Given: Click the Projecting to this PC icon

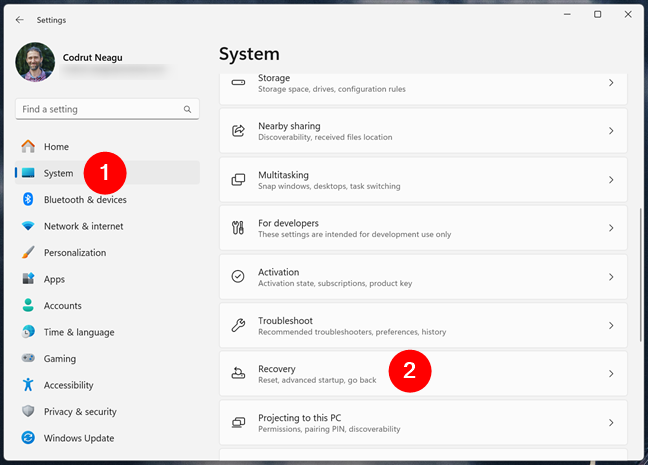Looking at the screenshot, I should tap(238, 422).
